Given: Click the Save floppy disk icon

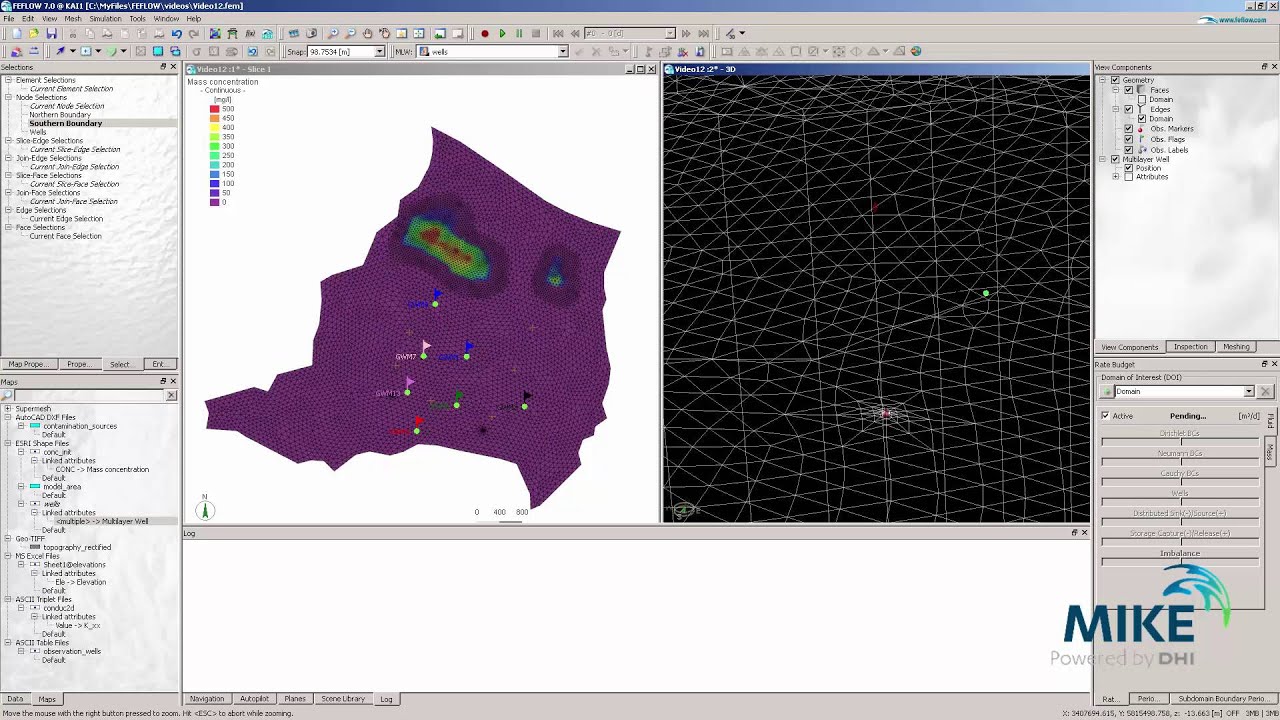Looking at the screenshot, I should pyautogui.click(x=51, y=33).
